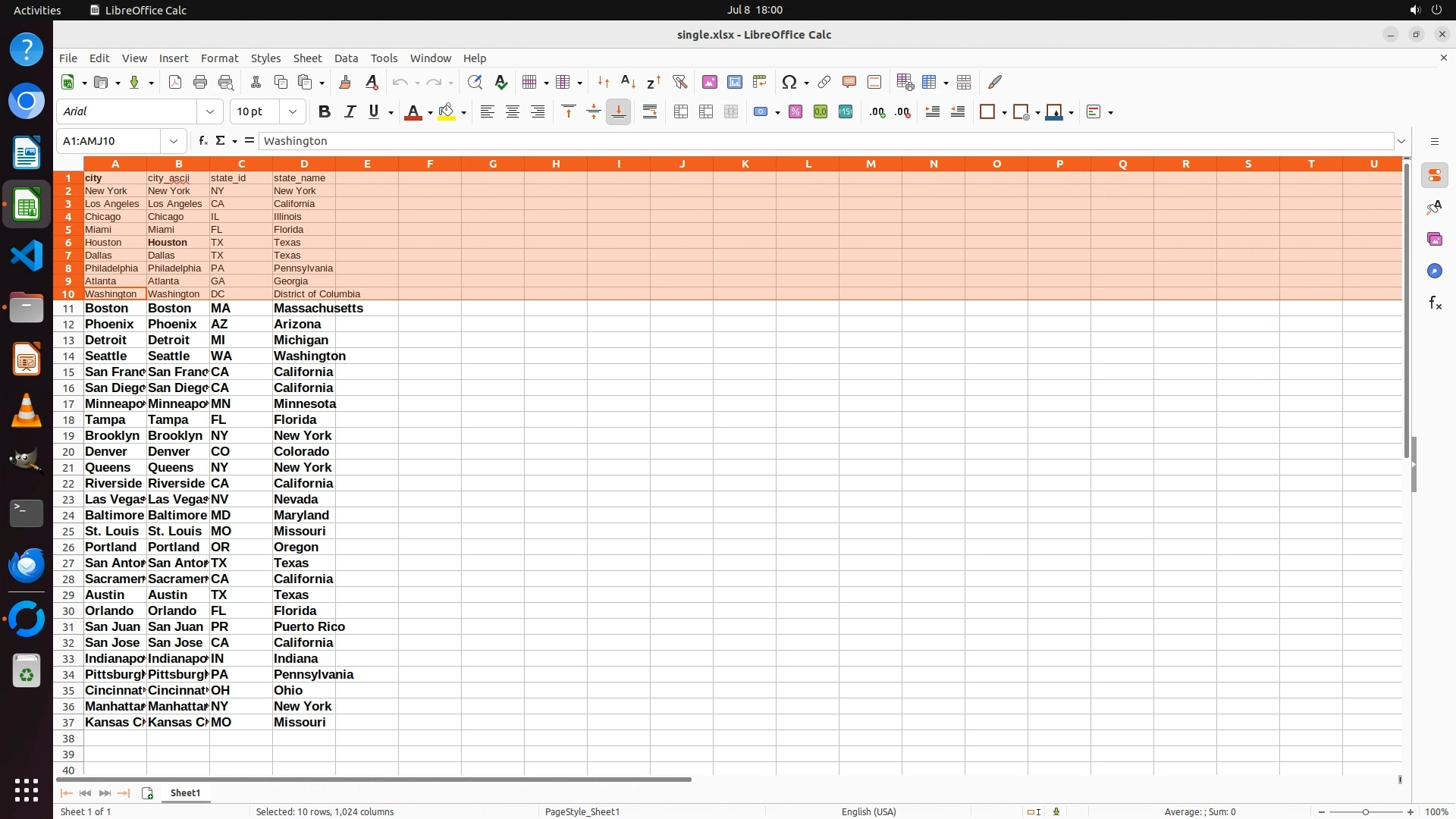Insert special character omega icon

pos(789,82)
